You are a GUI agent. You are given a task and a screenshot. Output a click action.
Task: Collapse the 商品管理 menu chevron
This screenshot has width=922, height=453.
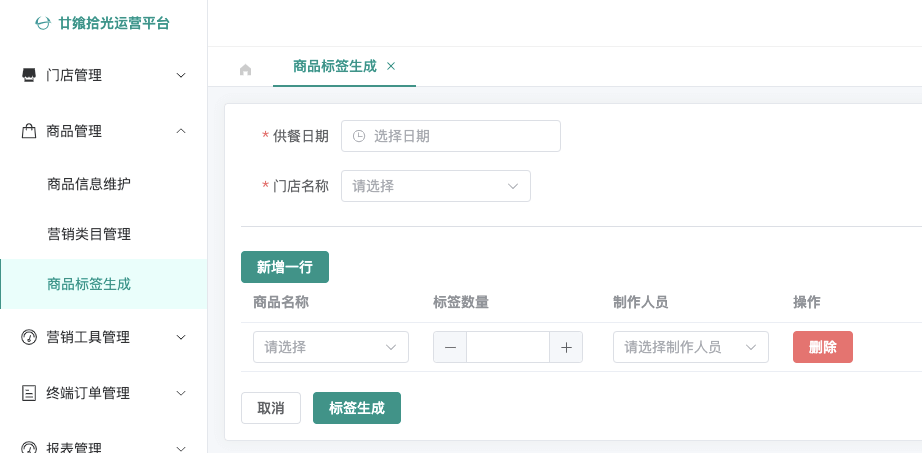click(181, 131)
